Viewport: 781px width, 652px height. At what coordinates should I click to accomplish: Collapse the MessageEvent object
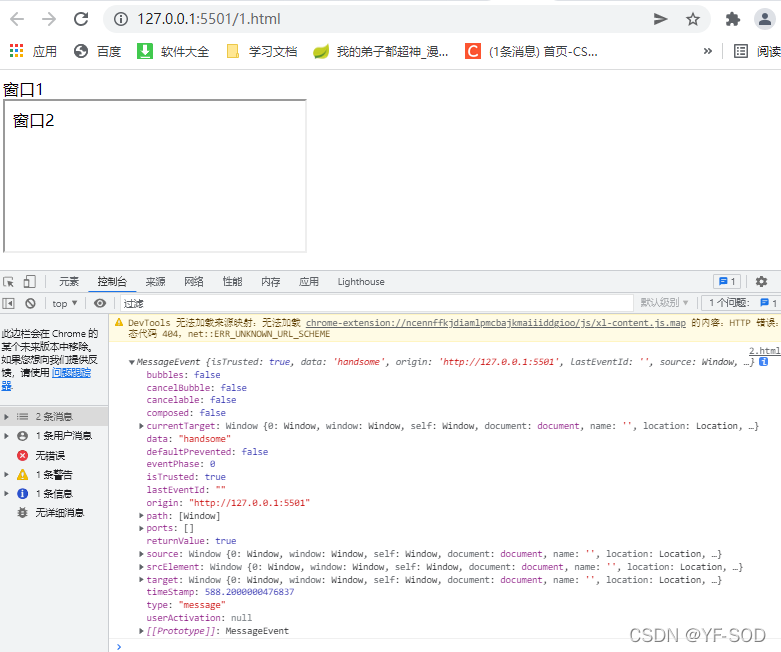point(132,362)
